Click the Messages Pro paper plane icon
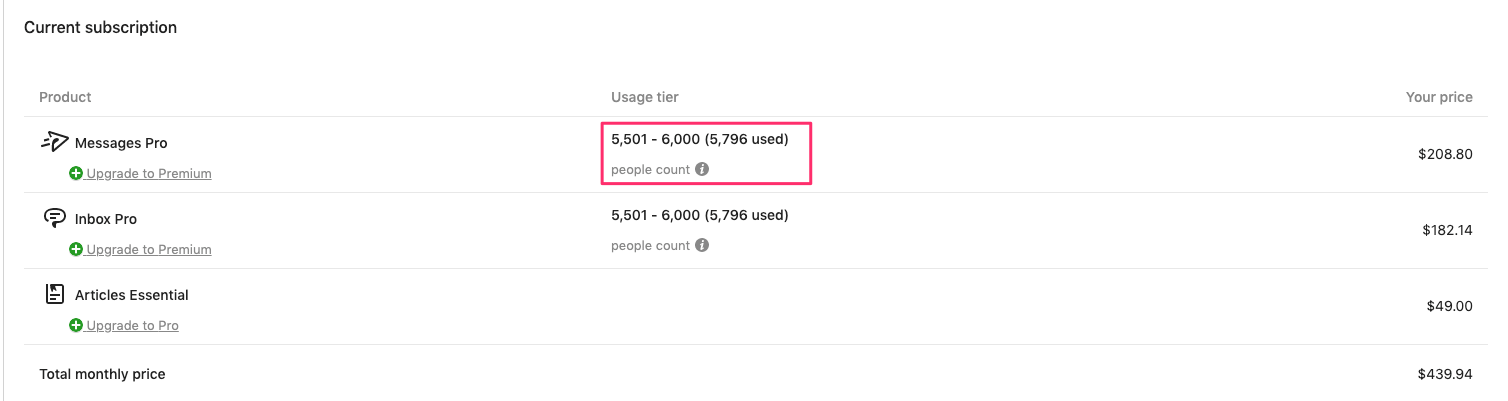Image resolution: width=1508 pixels, height=401 pixels. coord(54,142)
